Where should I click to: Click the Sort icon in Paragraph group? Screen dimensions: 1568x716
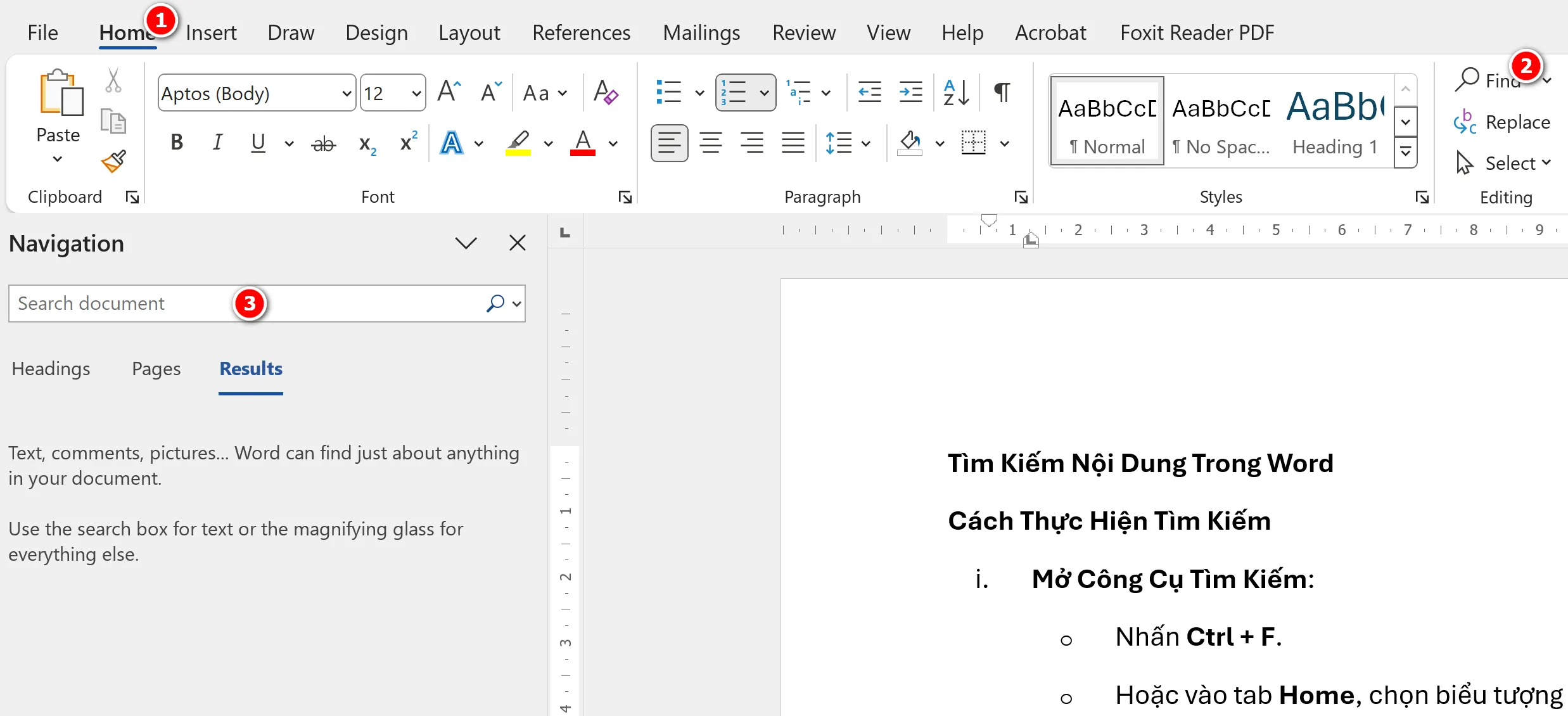[955, 92]
